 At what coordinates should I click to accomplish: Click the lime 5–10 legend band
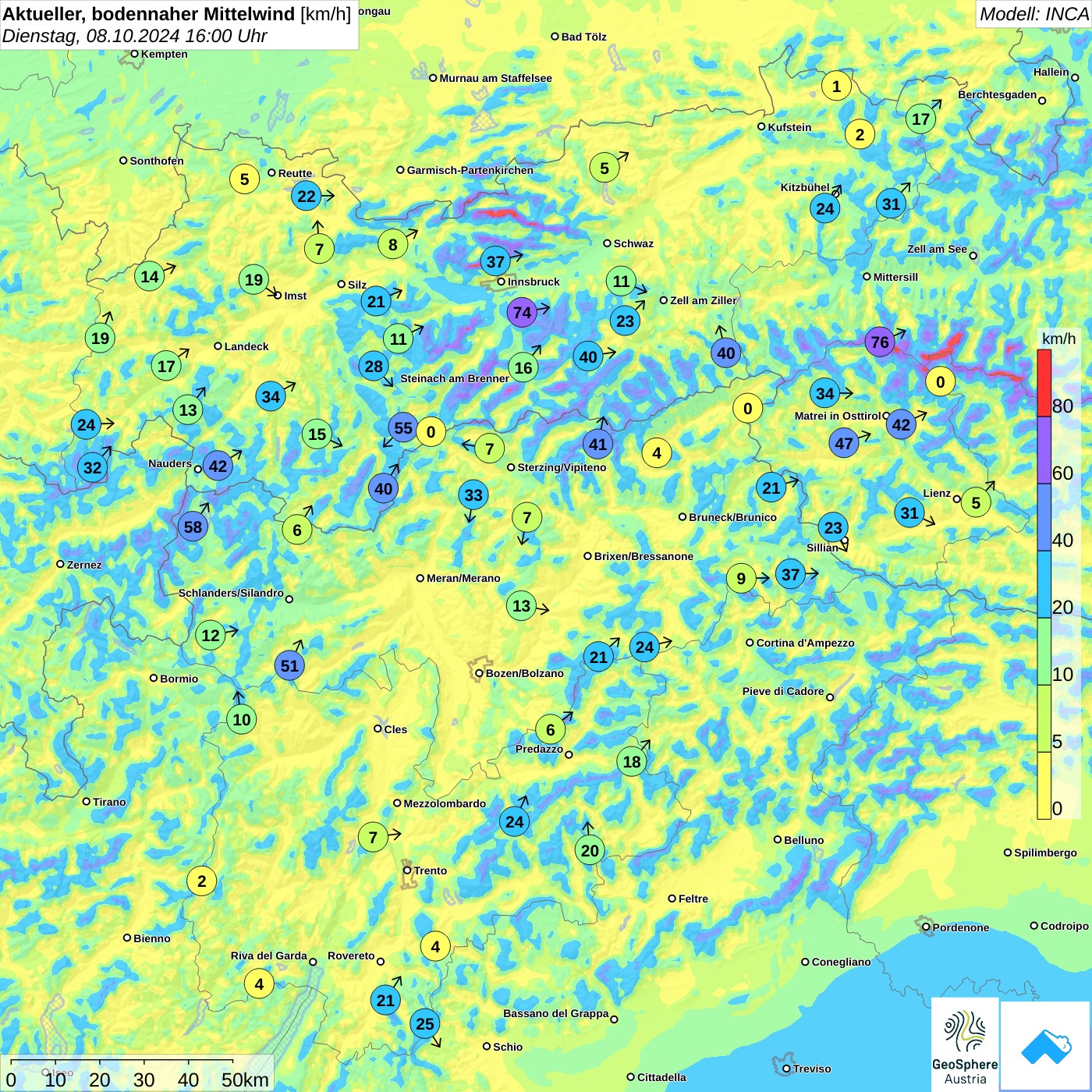point(1044,718)
